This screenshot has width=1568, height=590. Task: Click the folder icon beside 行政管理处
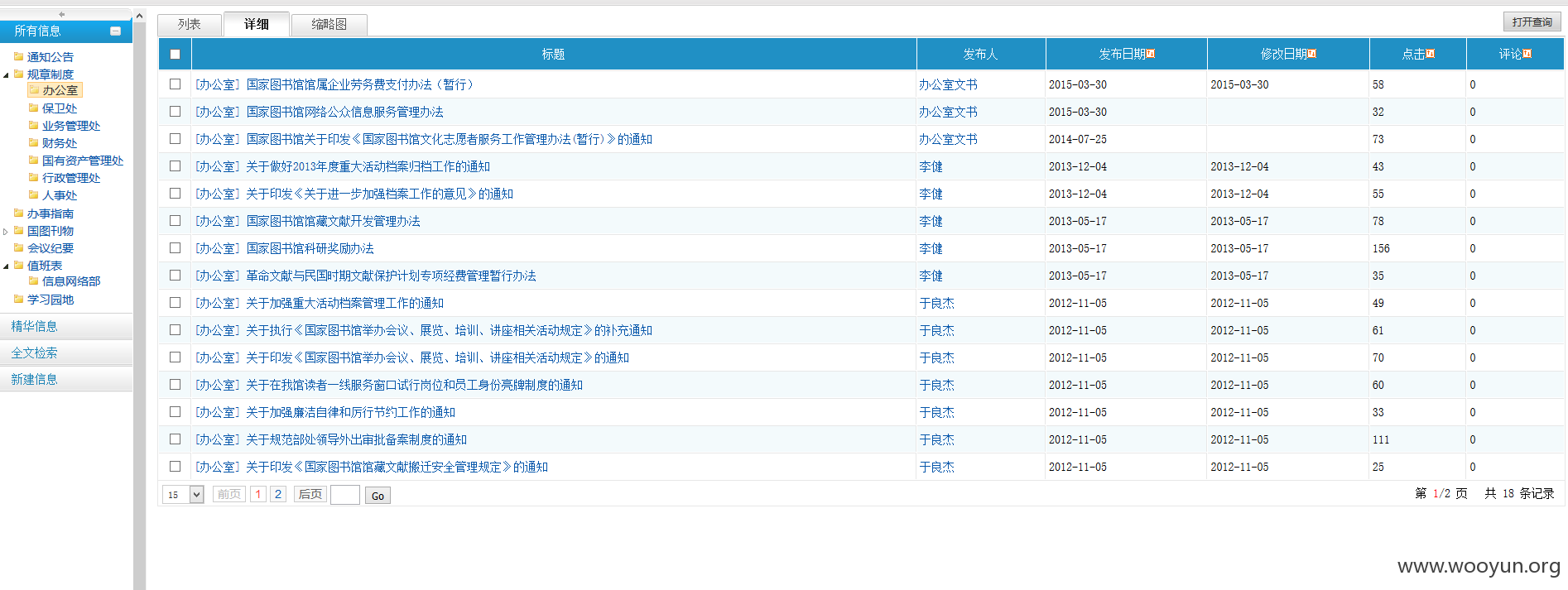pyautogui.click(x=34, y=177)
